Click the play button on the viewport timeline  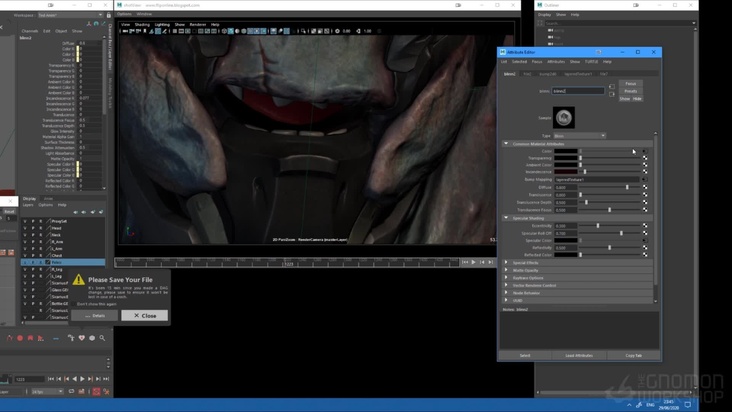pyautogui.click(x=473, y=262)
